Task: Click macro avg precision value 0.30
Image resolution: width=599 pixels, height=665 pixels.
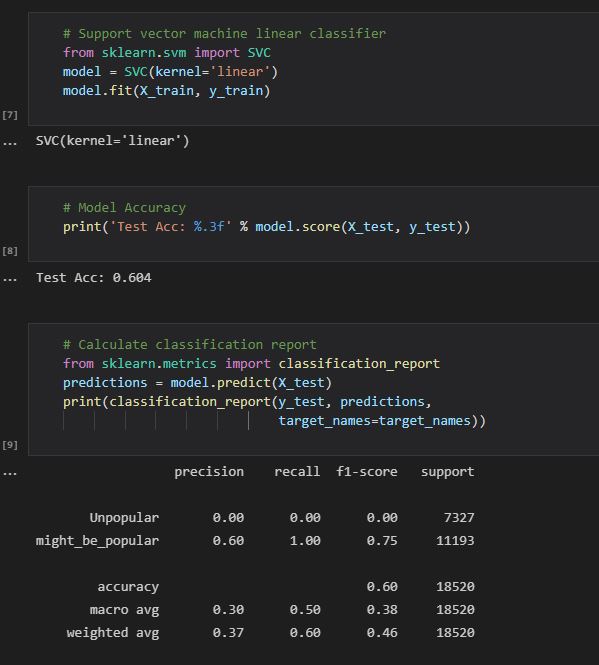Action: [x=228, y=610]
